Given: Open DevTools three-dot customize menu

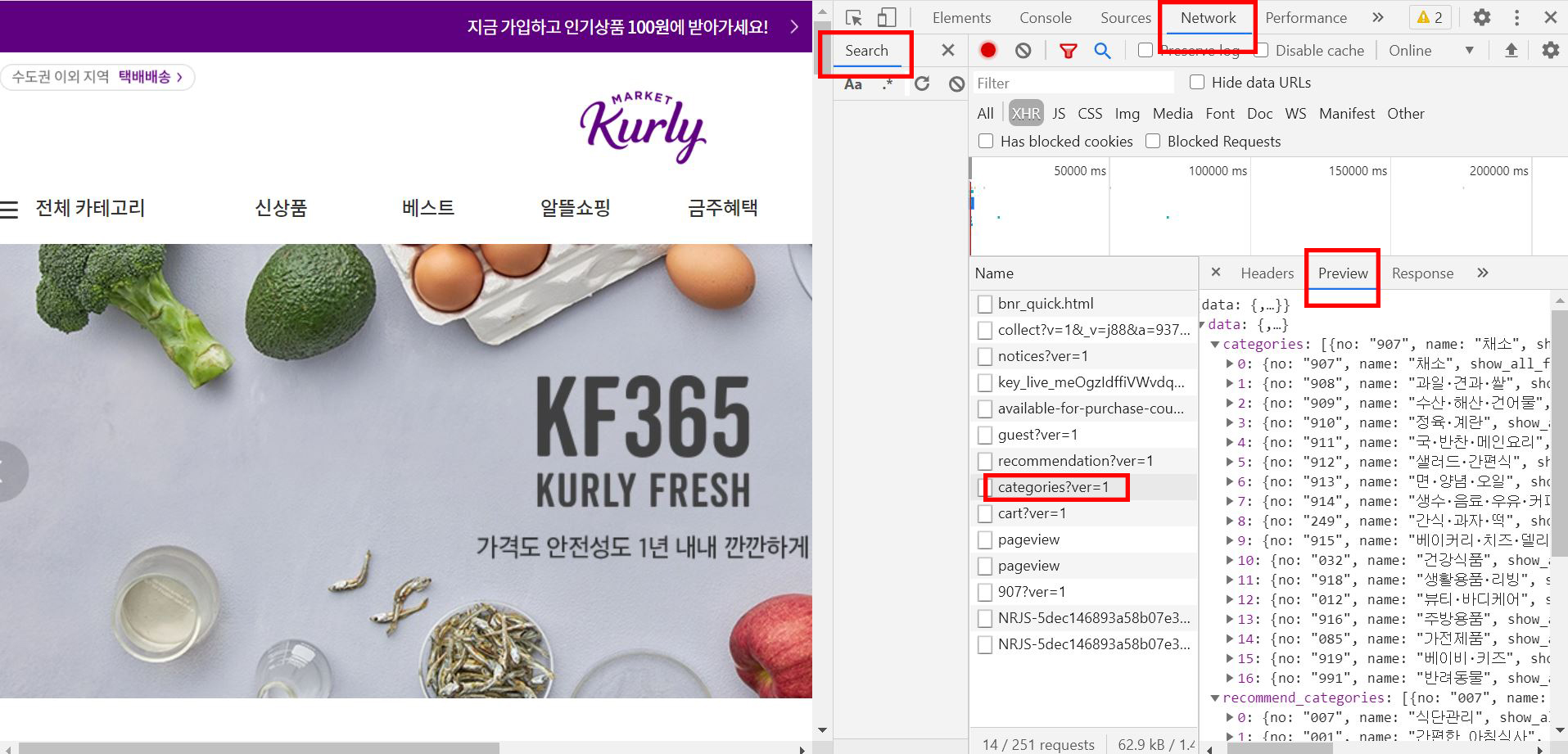Looking at the screenshot, I should pos(1516,17).
